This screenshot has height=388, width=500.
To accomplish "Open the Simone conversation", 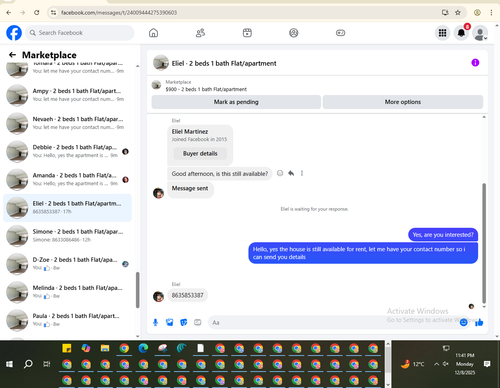I will click(x=67, y=236).
